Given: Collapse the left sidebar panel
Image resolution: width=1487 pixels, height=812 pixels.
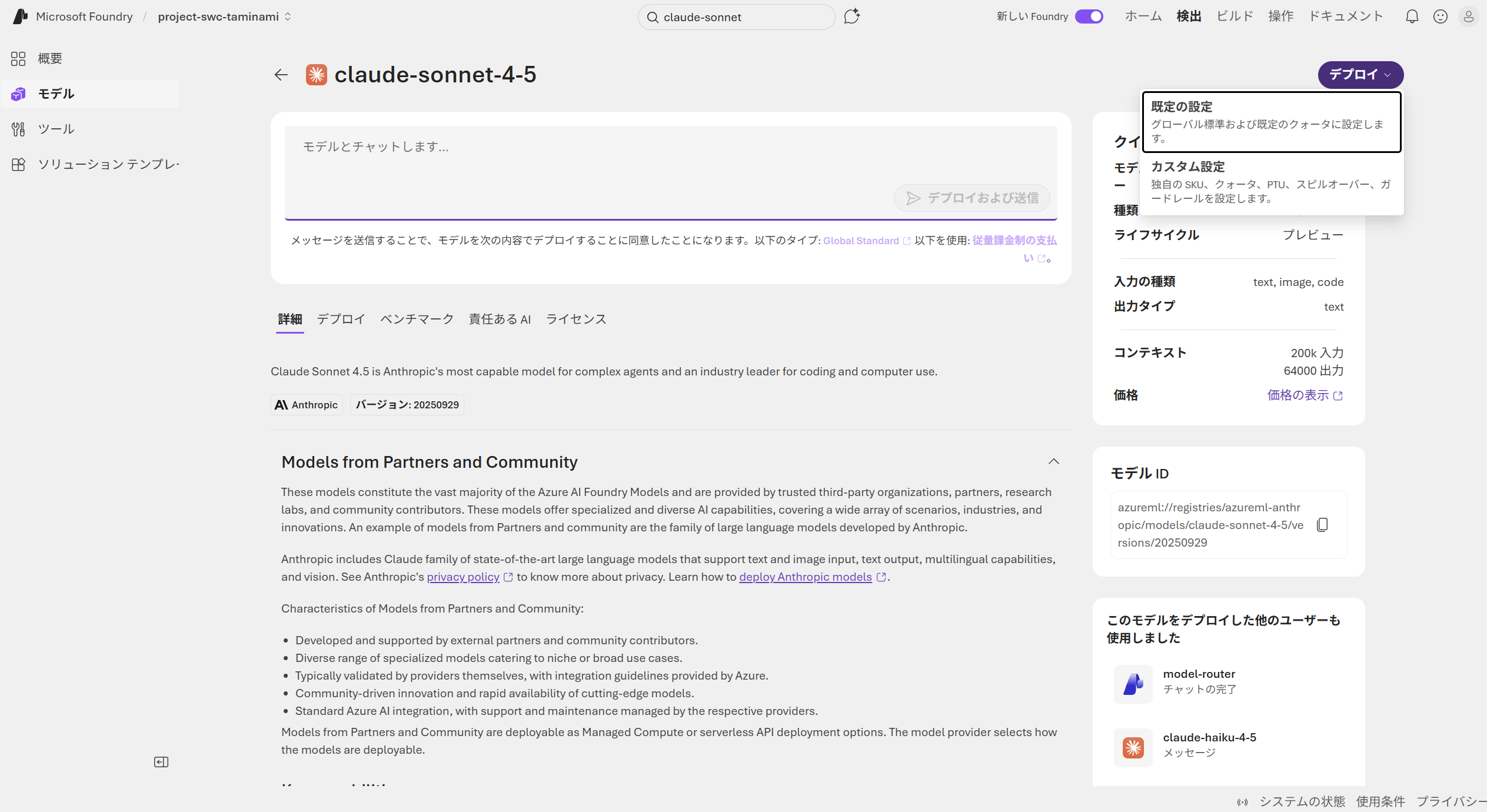Looking at the screenshot, I should coord(161,762).
